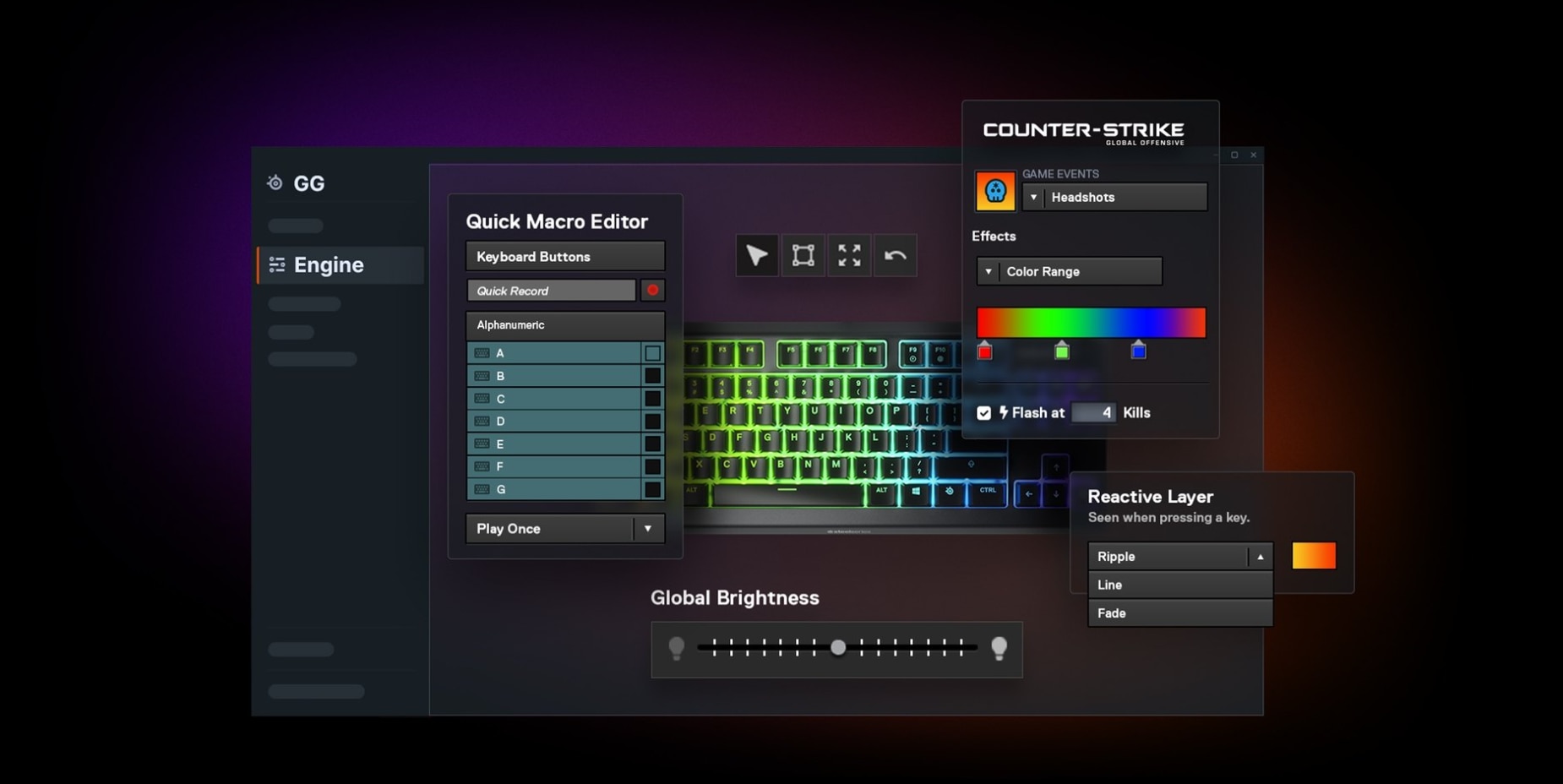The height and width of the screenshot is (784, 1563).
Task: Toggle checkbox next to key F
Action: coord(652,466)
